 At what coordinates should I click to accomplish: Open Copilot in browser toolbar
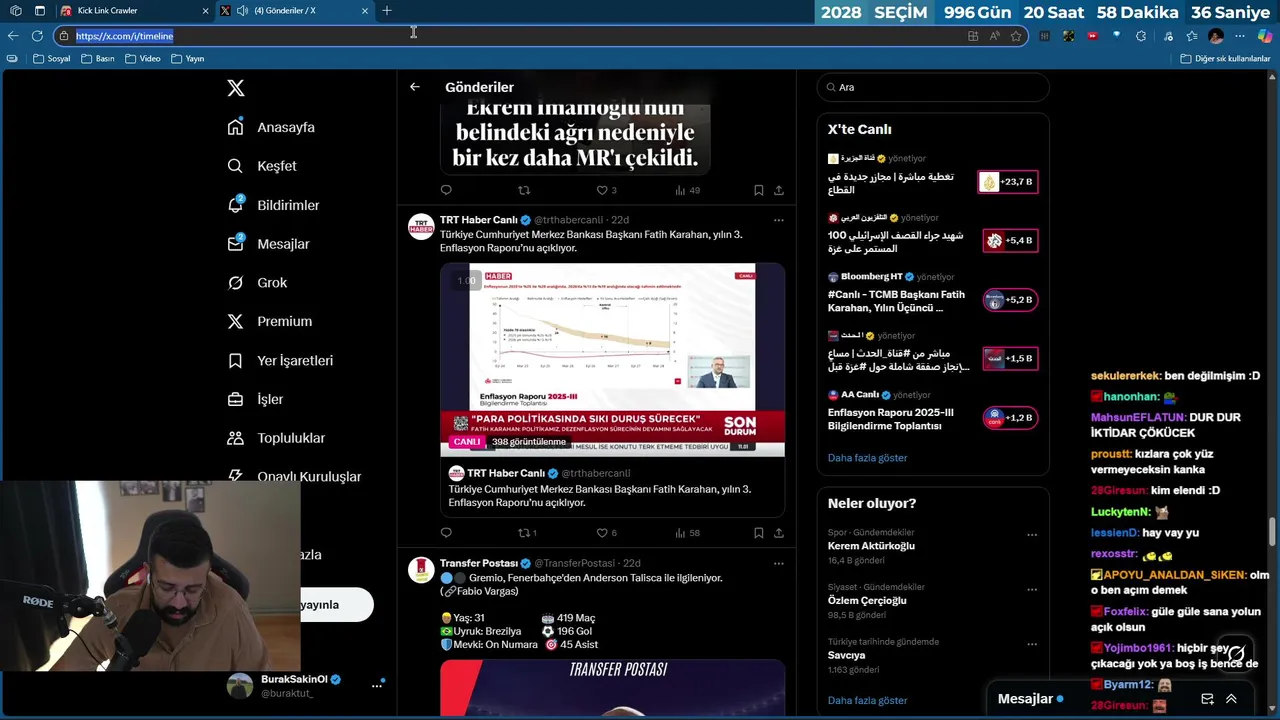pyautogui.click(x=1265, y=36)
